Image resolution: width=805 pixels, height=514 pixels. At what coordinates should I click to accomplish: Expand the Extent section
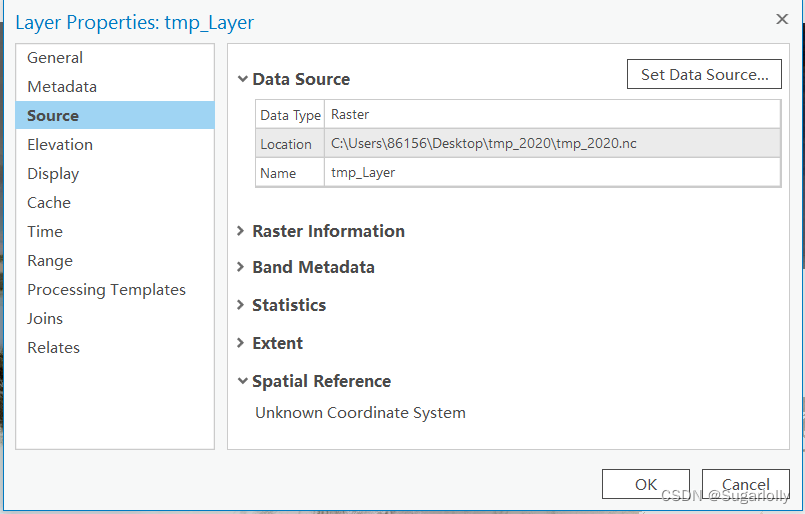pos(240,343)
